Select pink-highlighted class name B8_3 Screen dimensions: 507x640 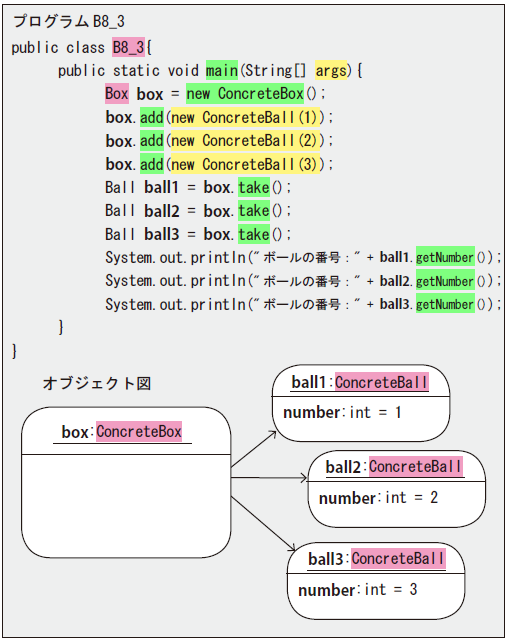click(129, 47)
